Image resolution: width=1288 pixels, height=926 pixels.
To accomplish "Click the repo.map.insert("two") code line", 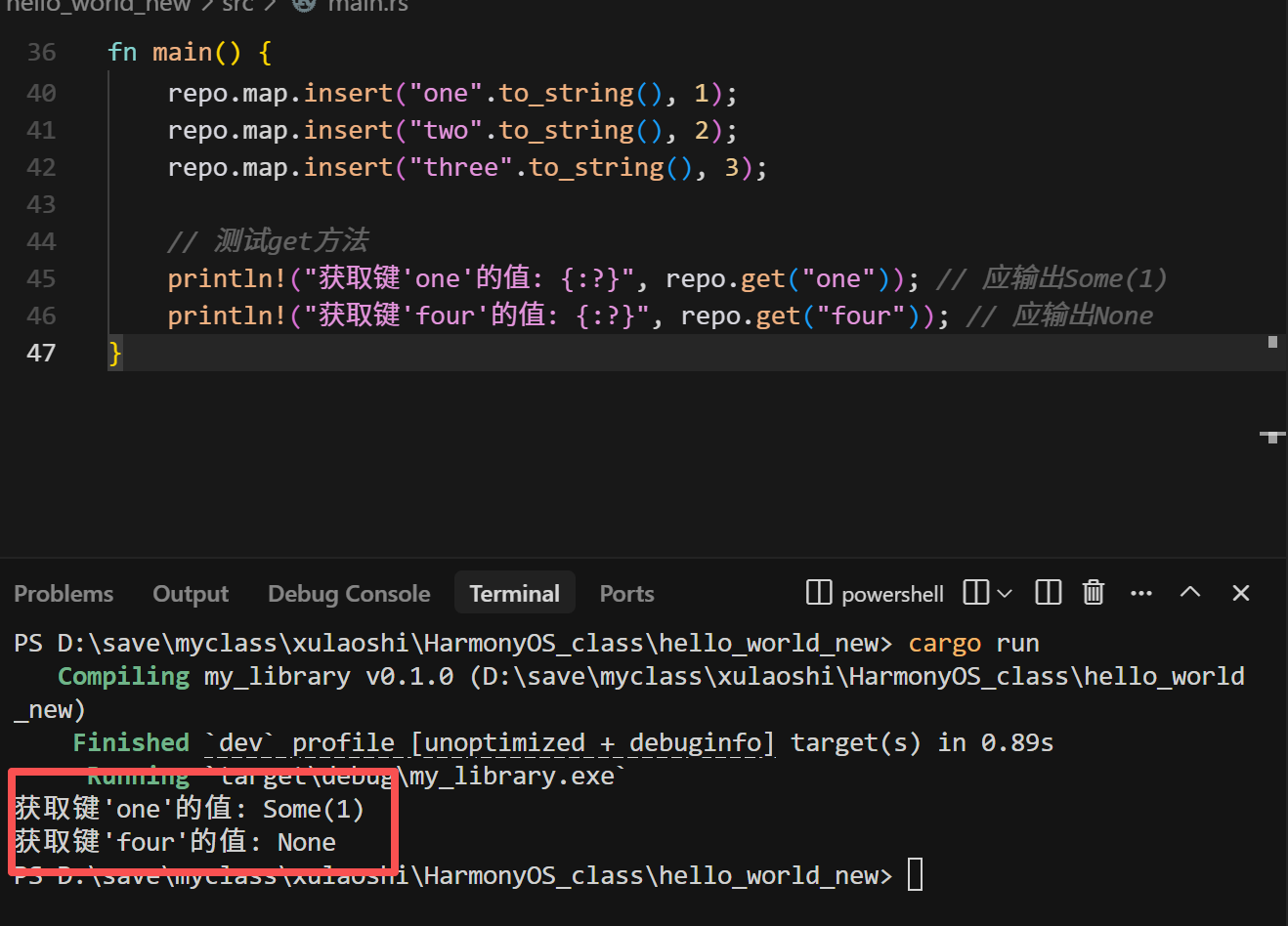I will pos(452,131).
